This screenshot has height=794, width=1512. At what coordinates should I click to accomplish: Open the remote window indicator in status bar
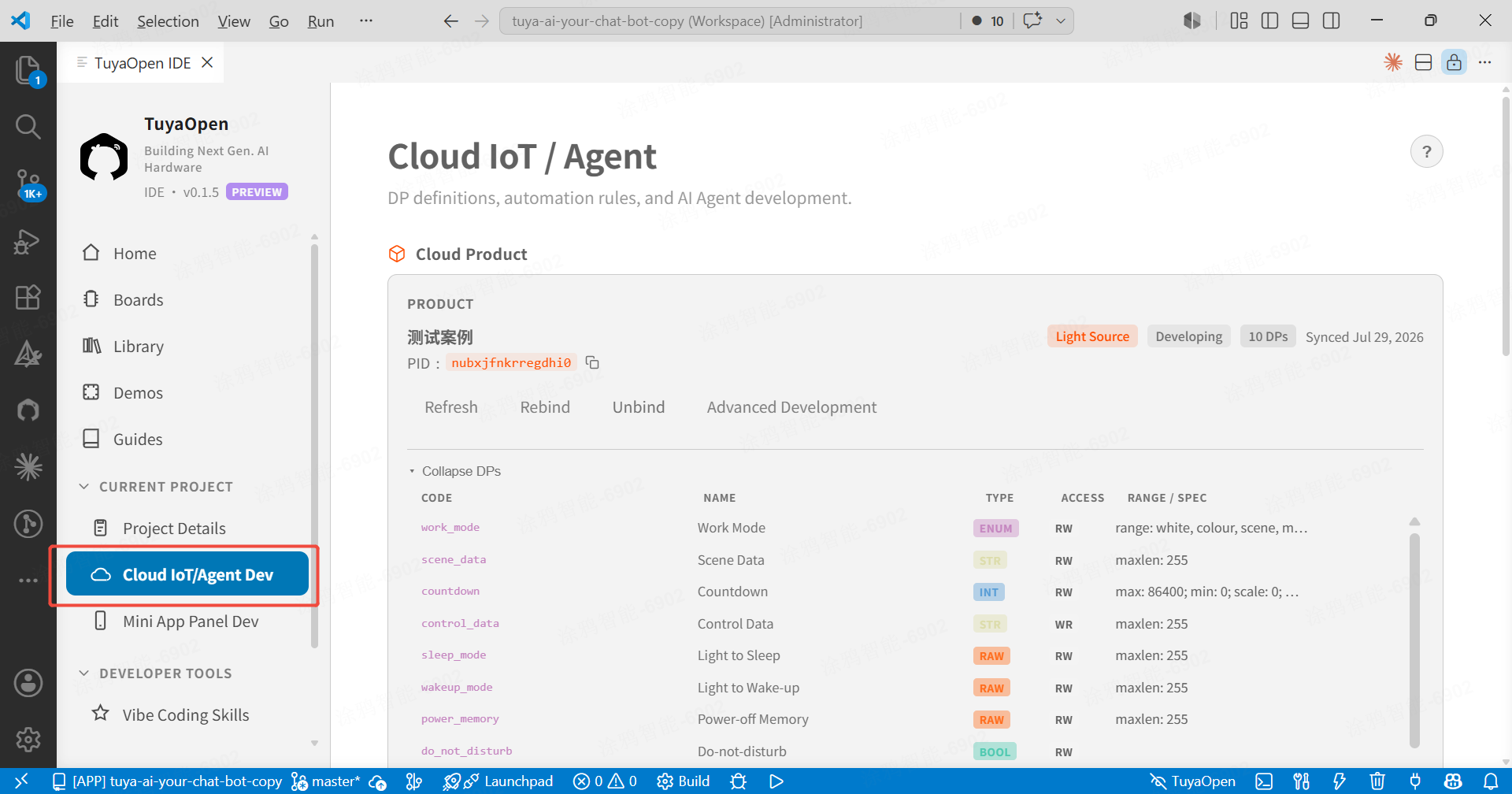point(21,781)
